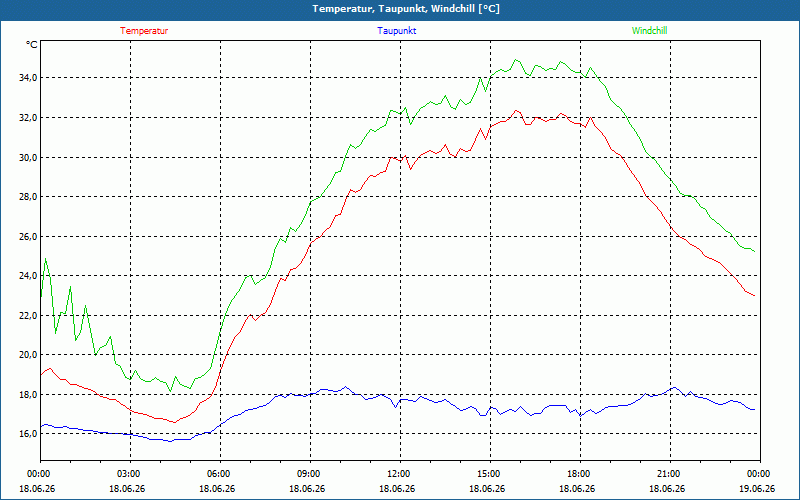Click the 06:00 time axis label
The width and height of the screenshot is (800, 500).
(220, 474)
